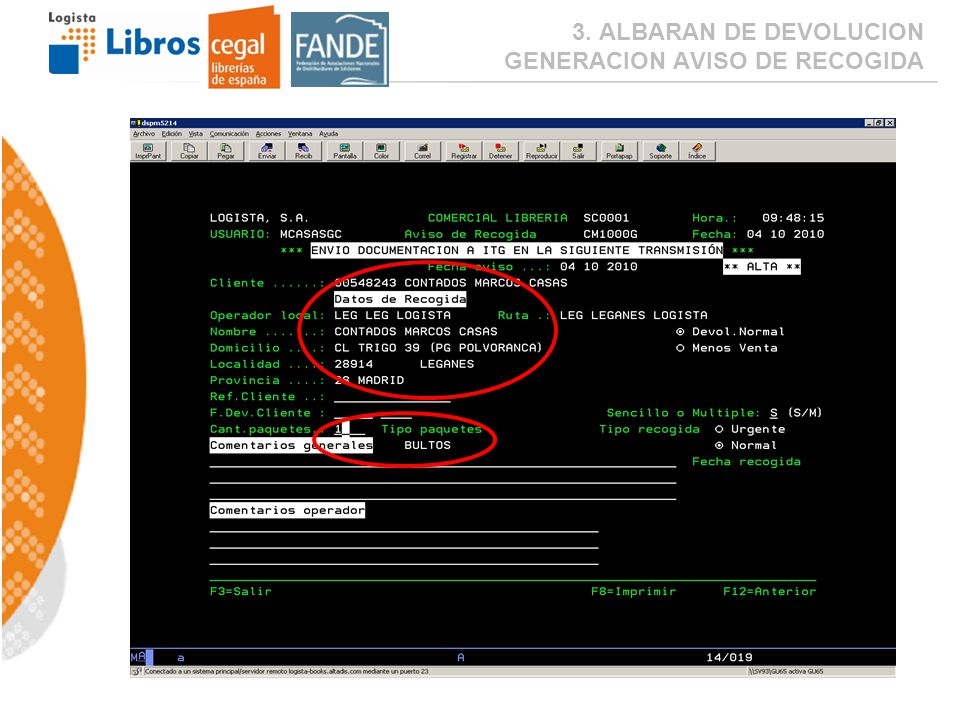960x720 pixels.
Task: Open the Edición menu
Action: [171, 133]
